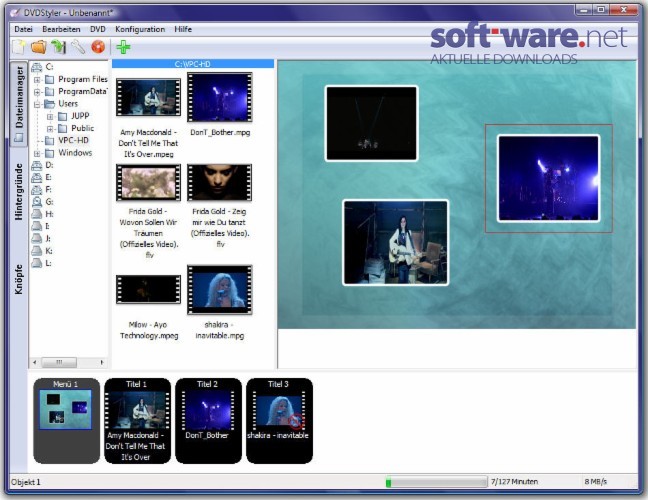Select the I: drive icon
Viewport: 648px width, 500px height.
[x=37, y=226]
